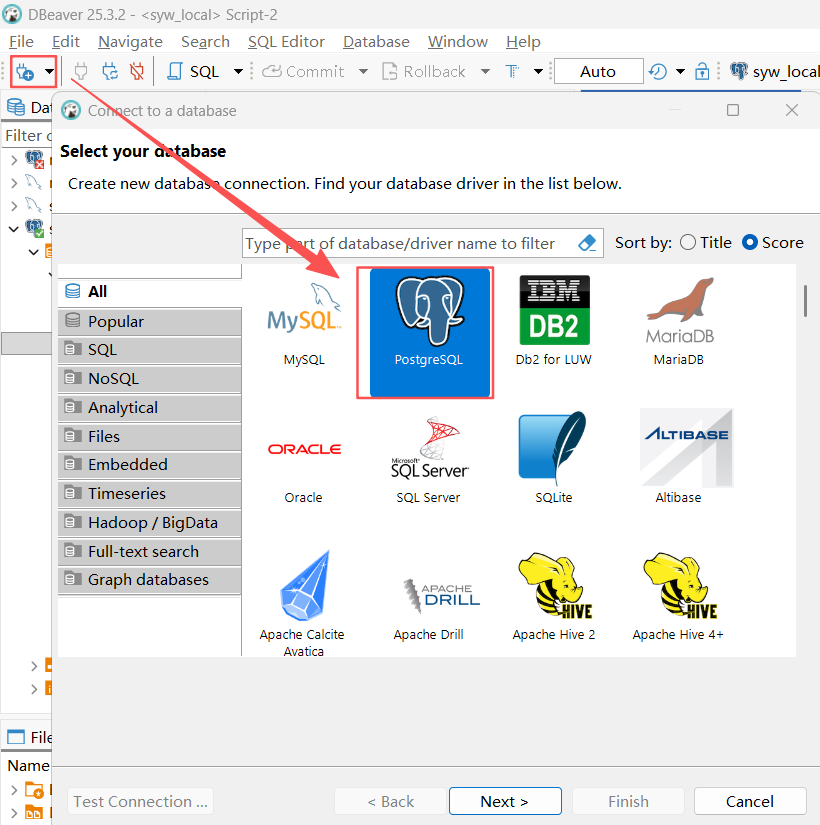The image size is (820, 825).
Task: Open the Search menu
Action: coord(205,42)
